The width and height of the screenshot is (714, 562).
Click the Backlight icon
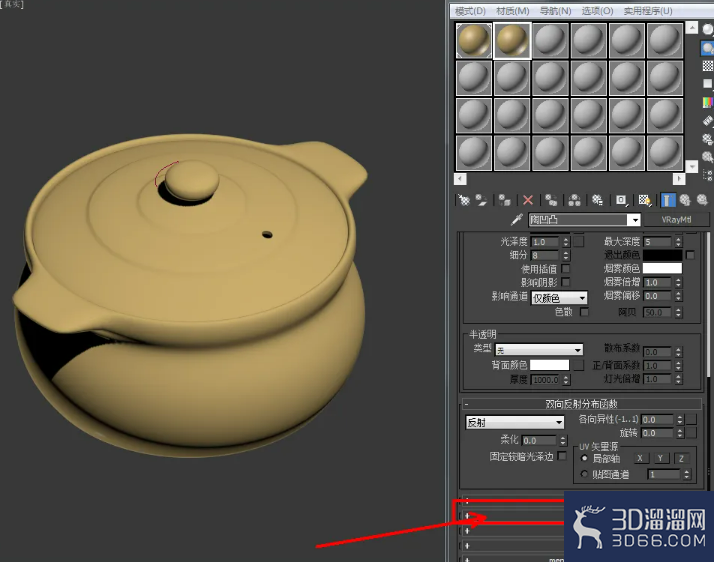coord(707,48)
